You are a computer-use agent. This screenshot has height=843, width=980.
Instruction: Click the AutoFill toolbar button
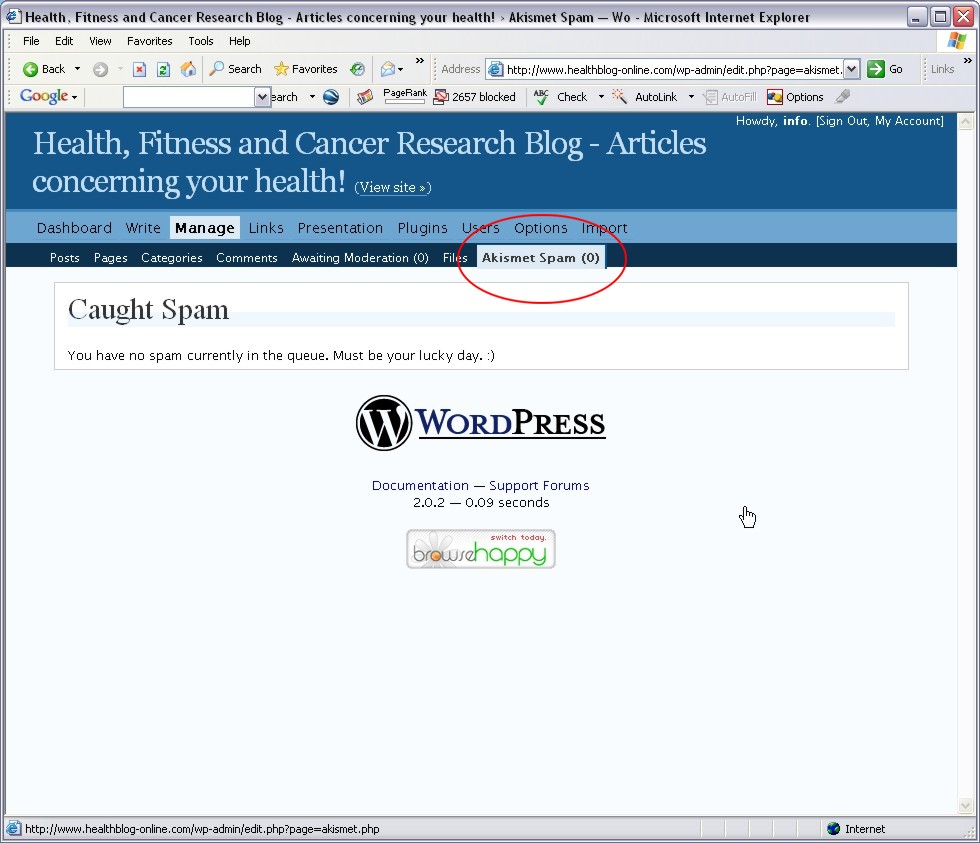pos(729,97)
